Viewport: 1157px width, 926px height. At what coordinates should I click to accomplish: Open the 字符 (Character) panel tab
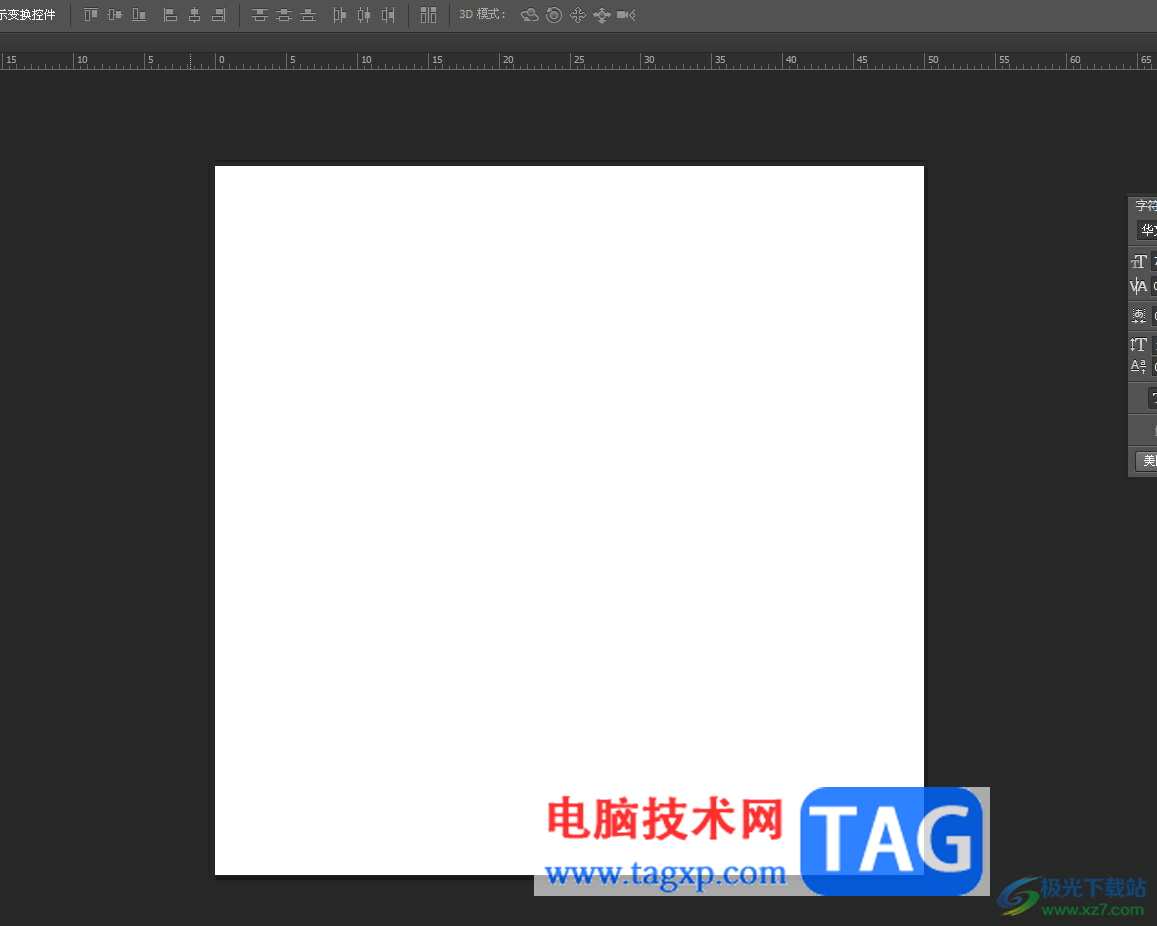pyautogui.click(x=1146, y=205)
